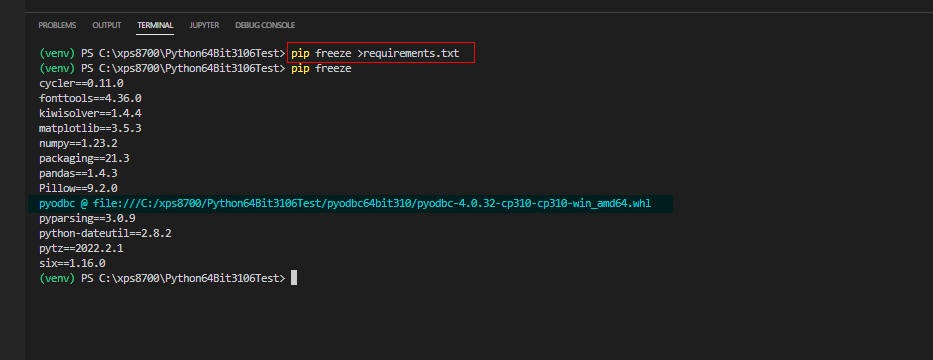Click the packaging==21.3 output line
The image size is (933, 360).
point(84,158)
